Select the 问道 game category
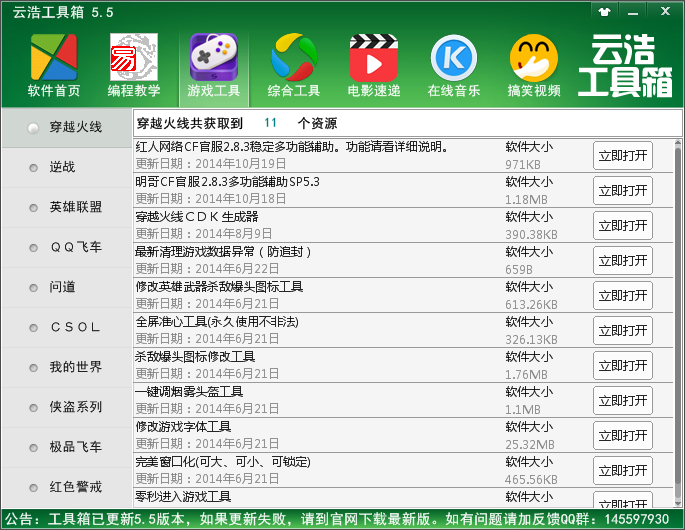 [x=67, y=288]
